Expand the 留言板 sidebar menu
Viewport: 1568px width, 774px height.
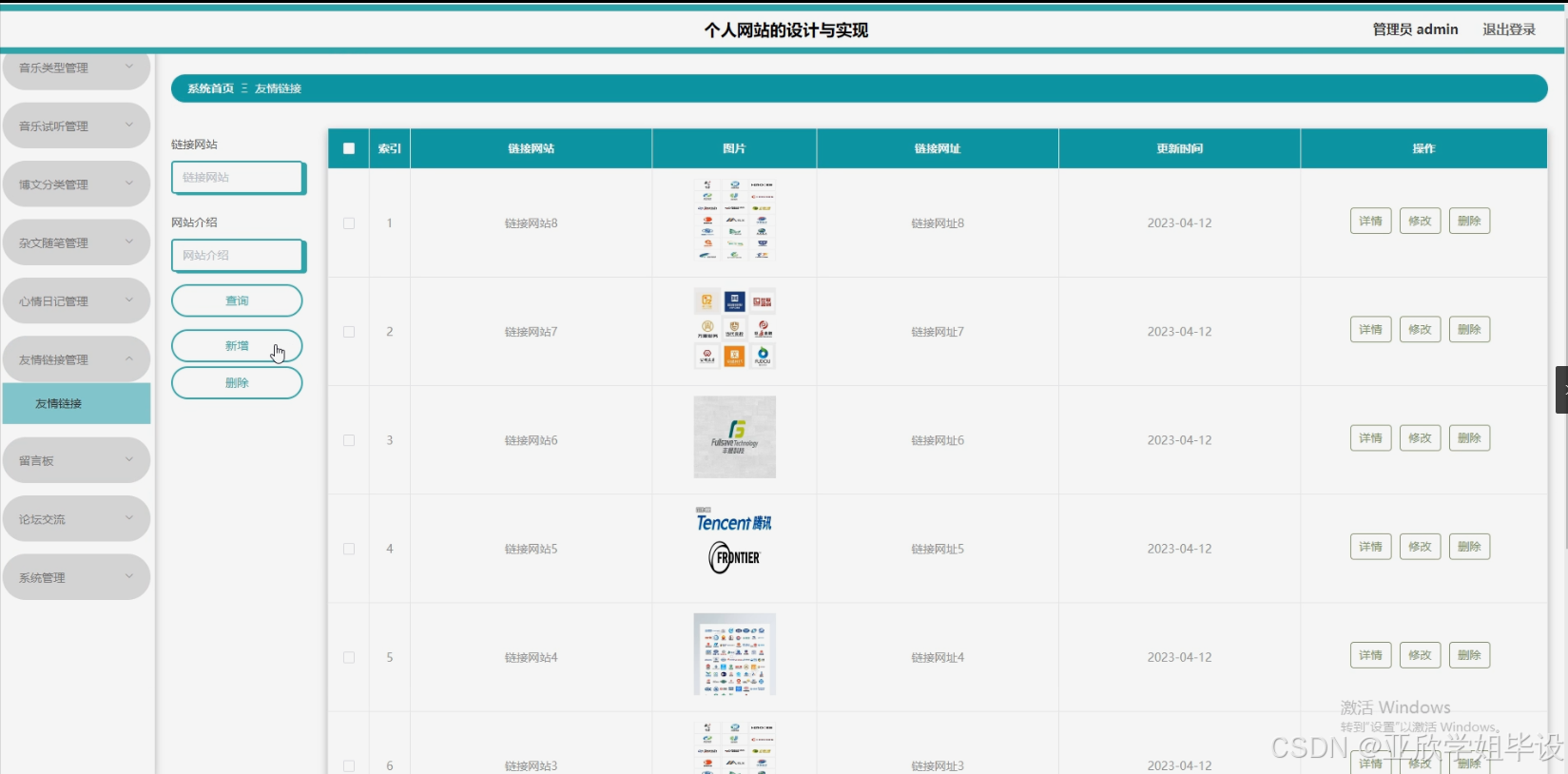coord(77,460)
